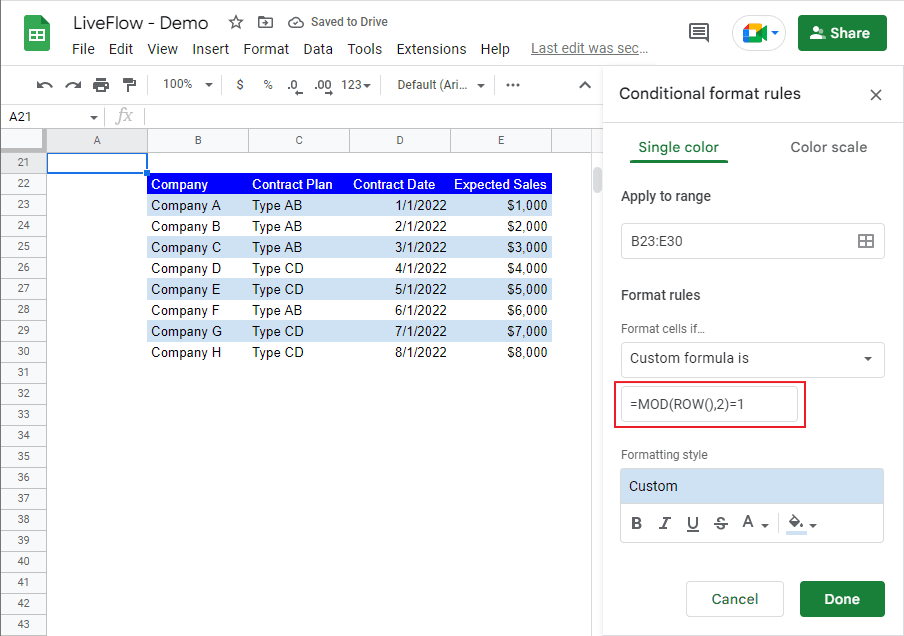Star the LiveFlow - Demo document
The height and width of the screenshot is (636, 904).
[x=235, y=22]
